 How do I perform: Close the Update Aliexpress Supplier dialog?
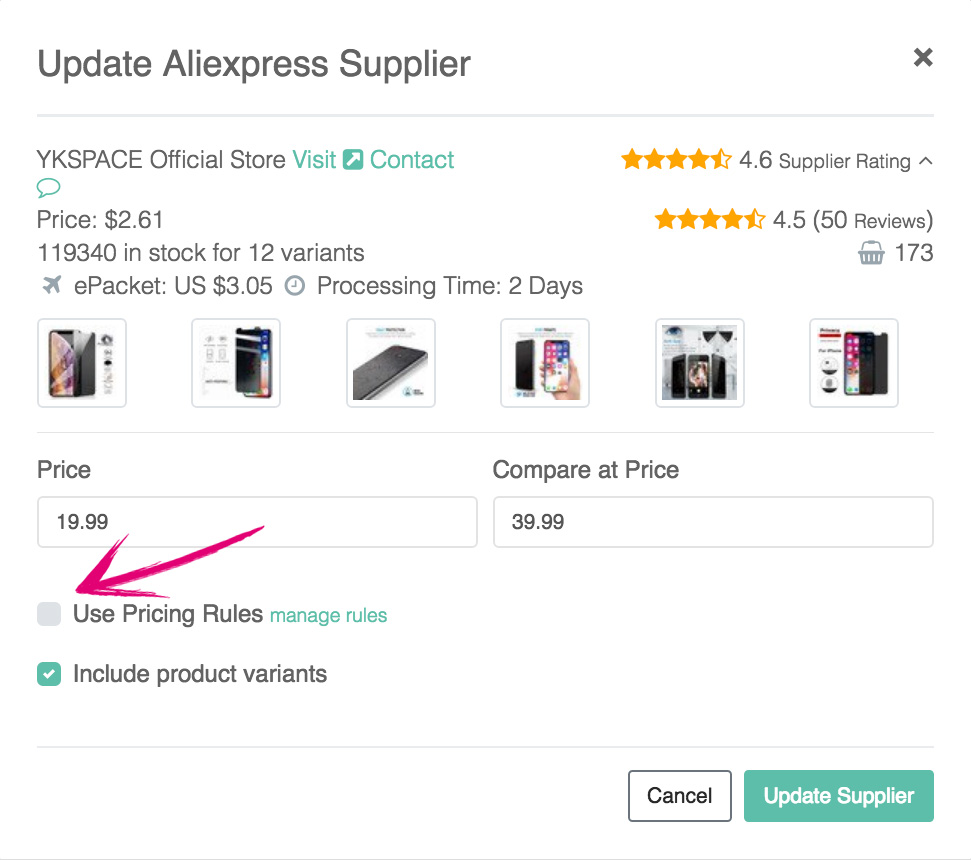[923, 58]
